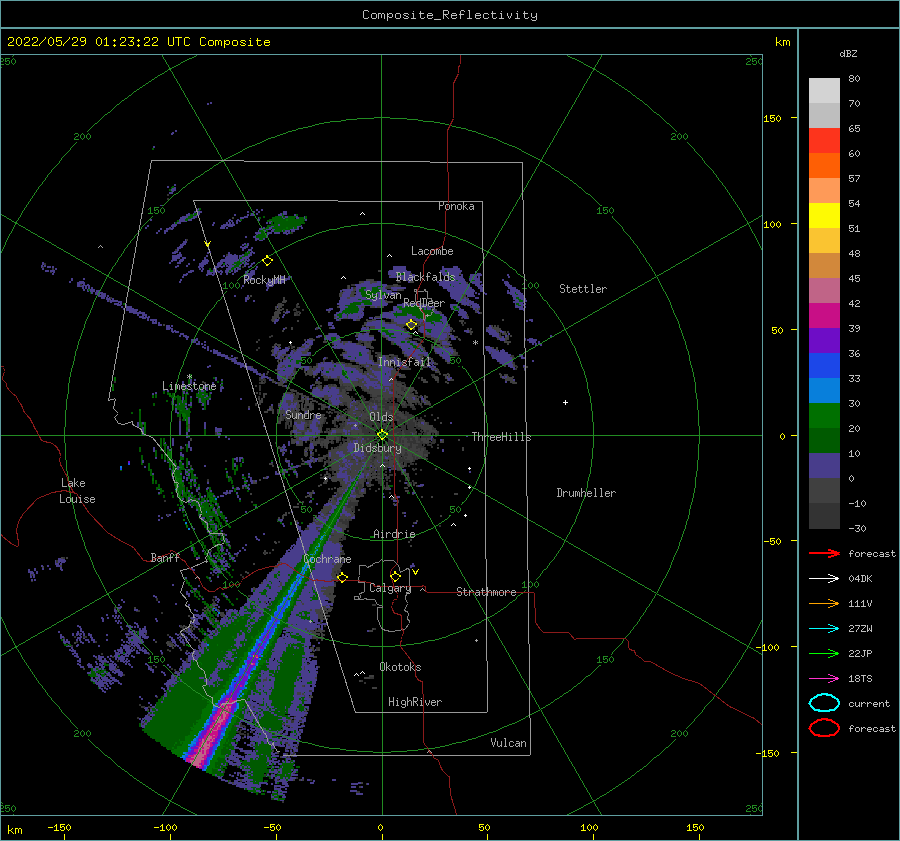
Task: Click the Composite_Reflectivity title
Action: [x=449, y=15]
